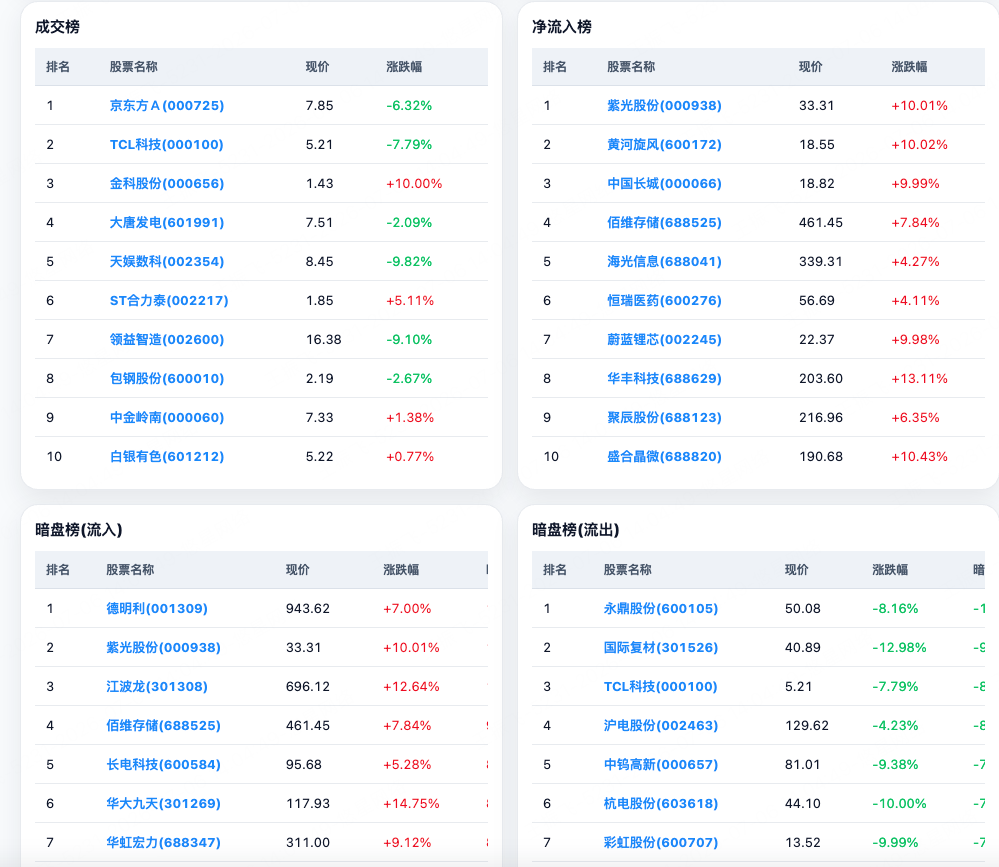Screen dimensions: 999x867
Task: Open 金科股份(000656) stock page
Action: [x=167, y=183]
